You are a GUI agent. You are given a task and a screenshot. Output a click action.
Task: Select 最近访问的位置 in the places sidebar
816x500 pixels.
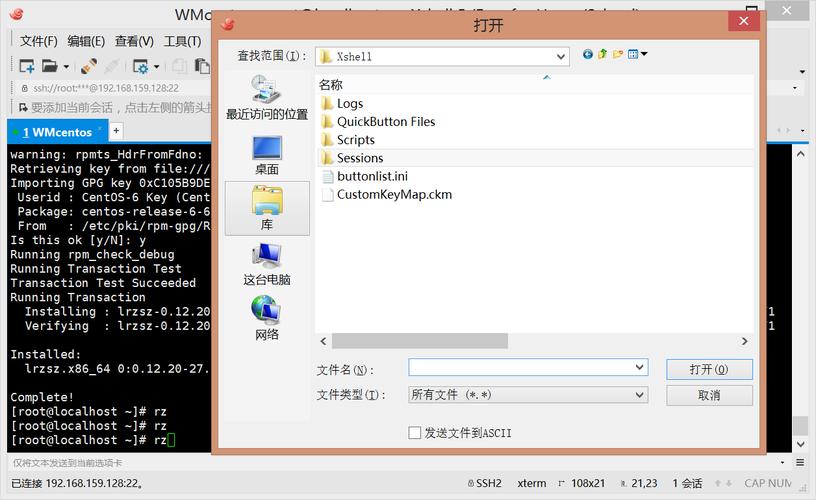(267, 97)
